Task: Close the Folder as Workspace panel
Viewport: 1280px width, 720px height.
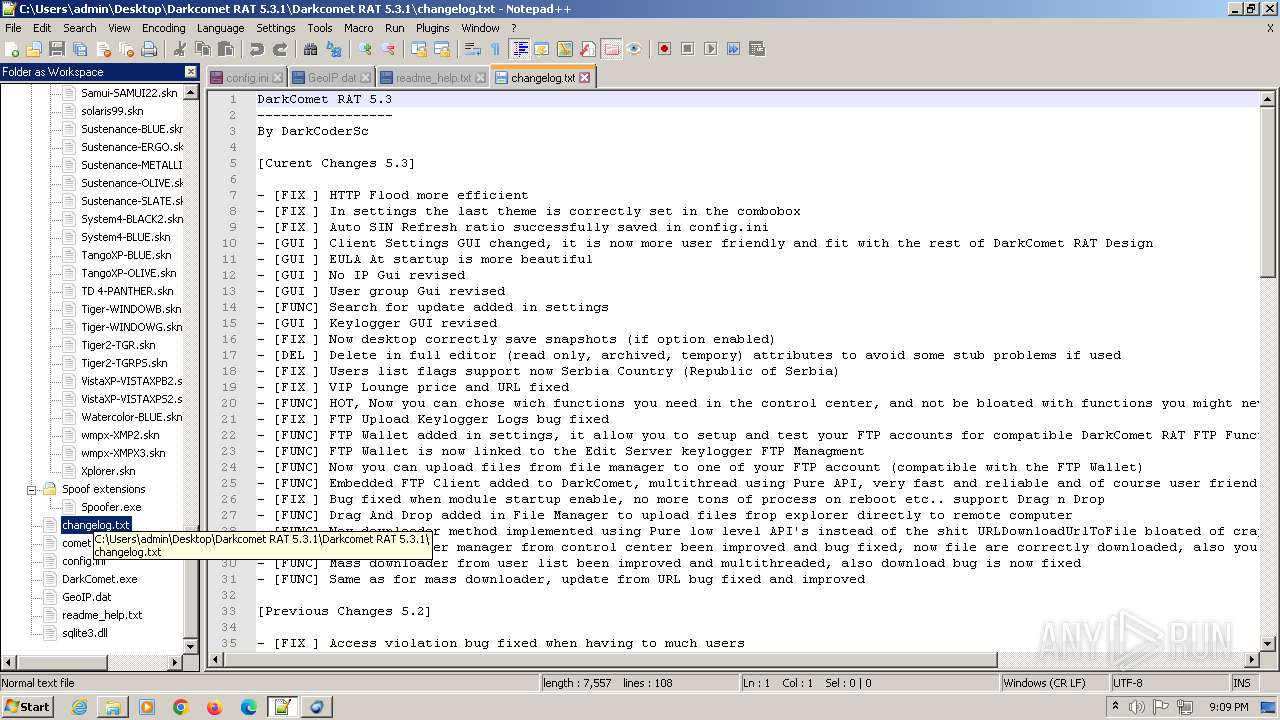Action: pos(190,72)
